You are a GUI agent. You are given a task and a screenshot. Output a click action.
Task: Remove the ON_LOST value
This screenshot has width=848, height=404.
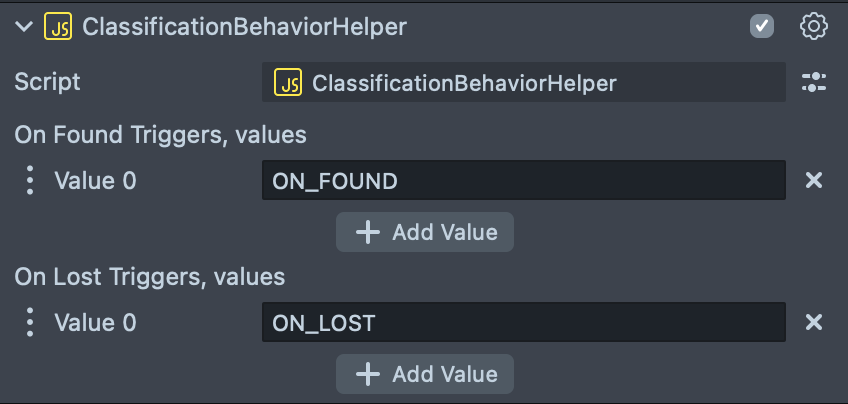[x=814, y=323]
